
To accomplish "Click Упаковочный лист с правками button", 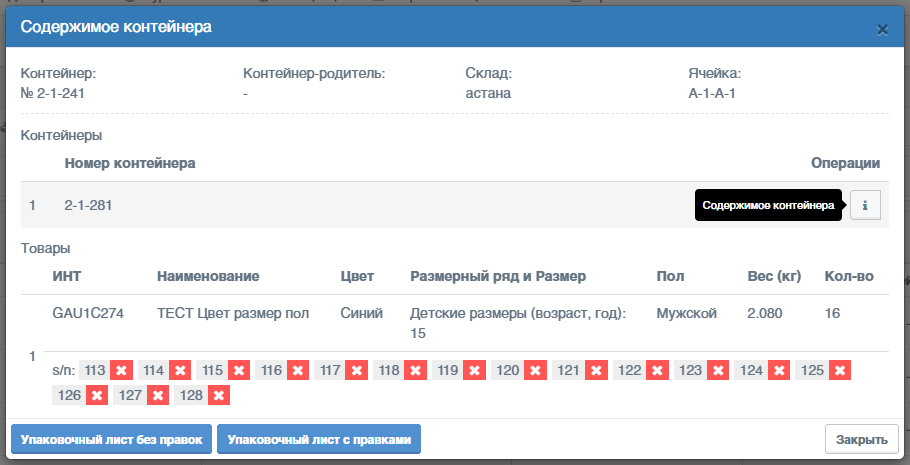I will click(x=319, y=439).
